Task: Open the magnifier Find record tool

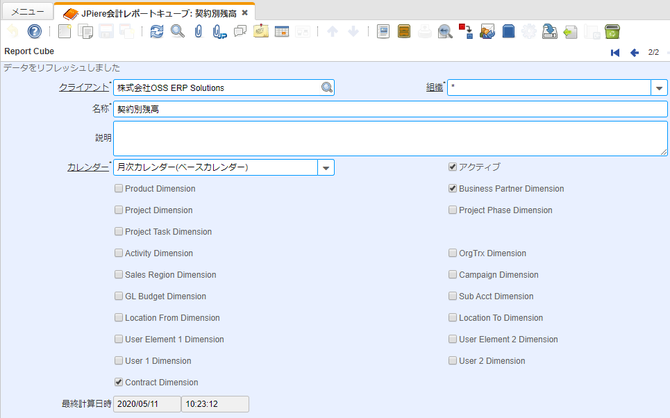Action: point(177,31)
